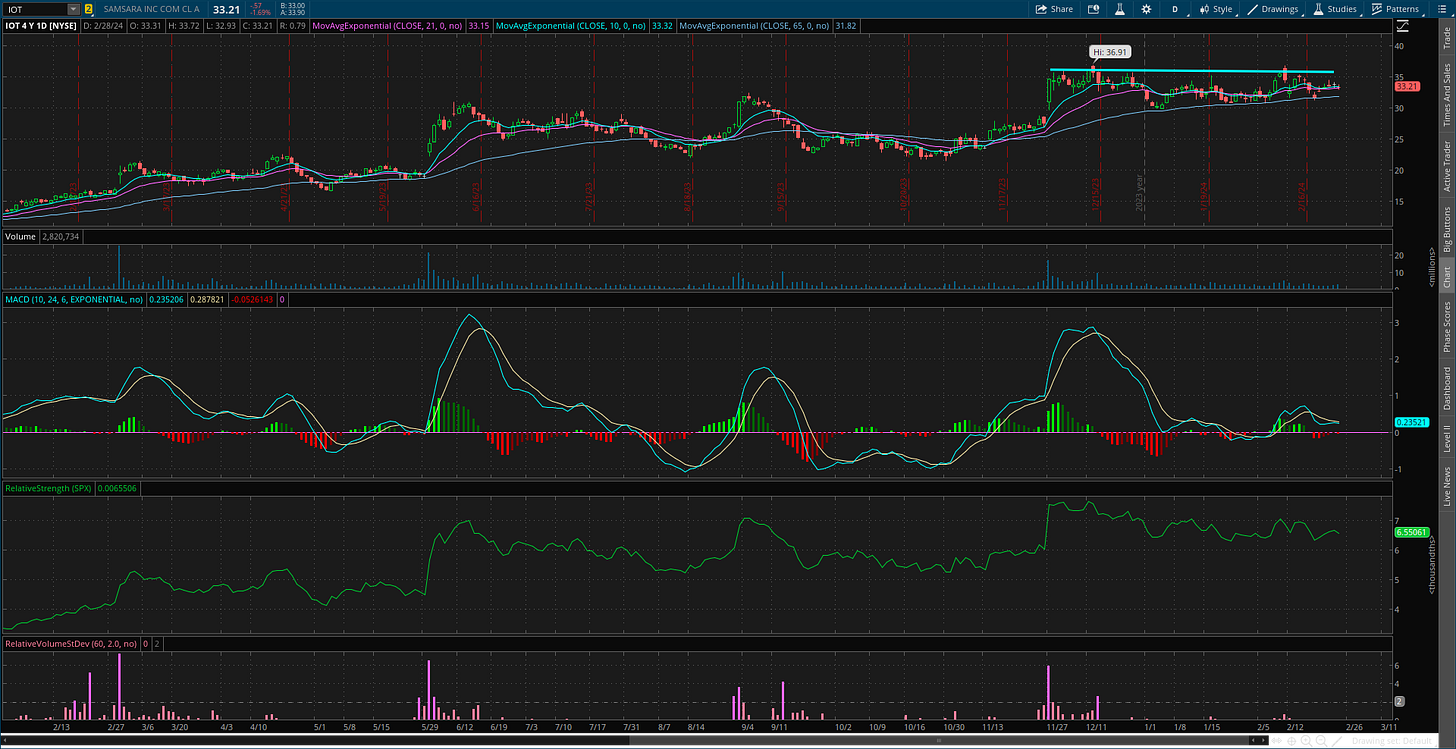The image size is (1456, 749).
Task: Switch to Times And Sales side tab
Action: point(1447,95)
